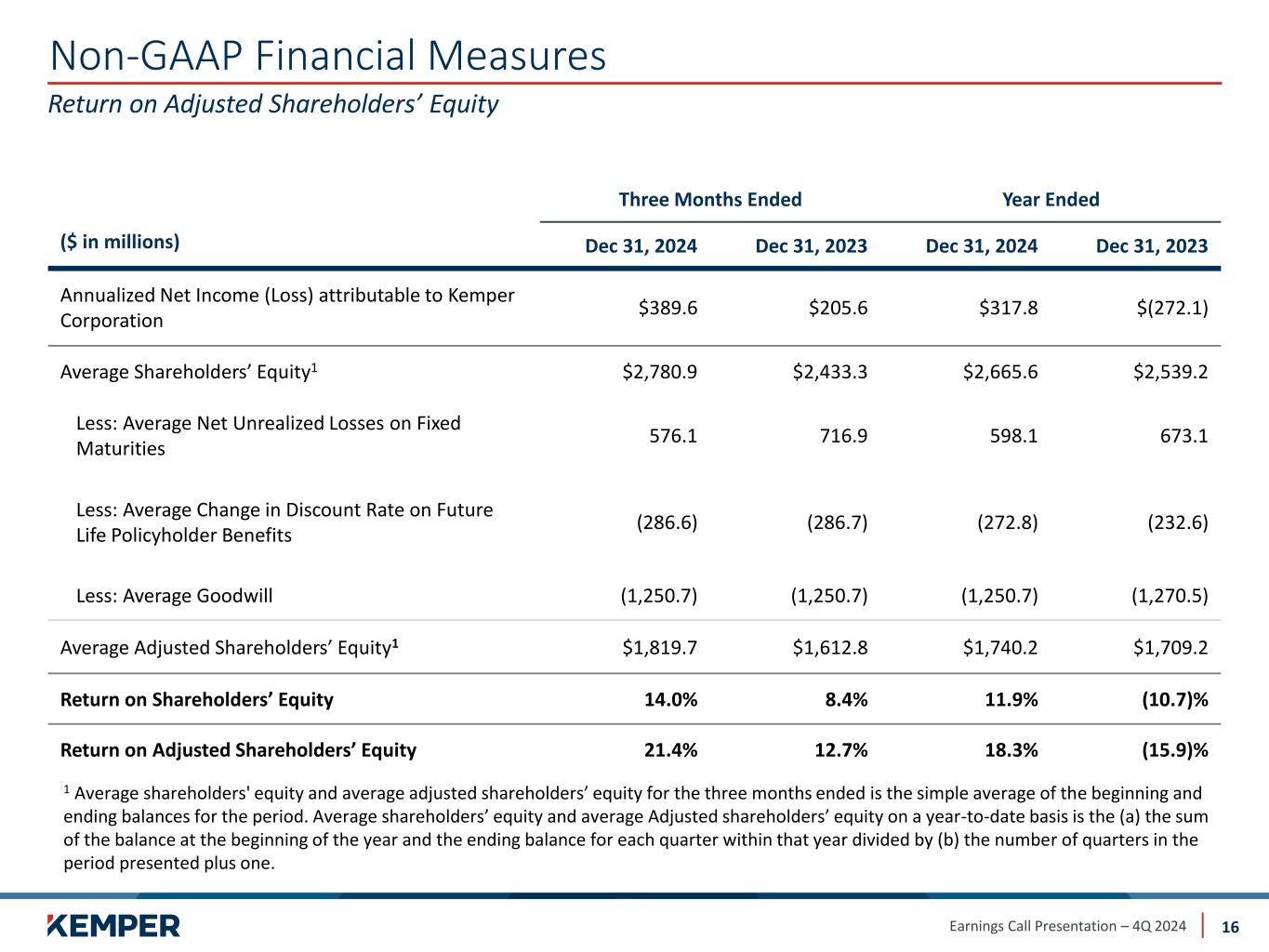
Task: Click the $2,780.9 average equity value
Action: click(660, 372)
